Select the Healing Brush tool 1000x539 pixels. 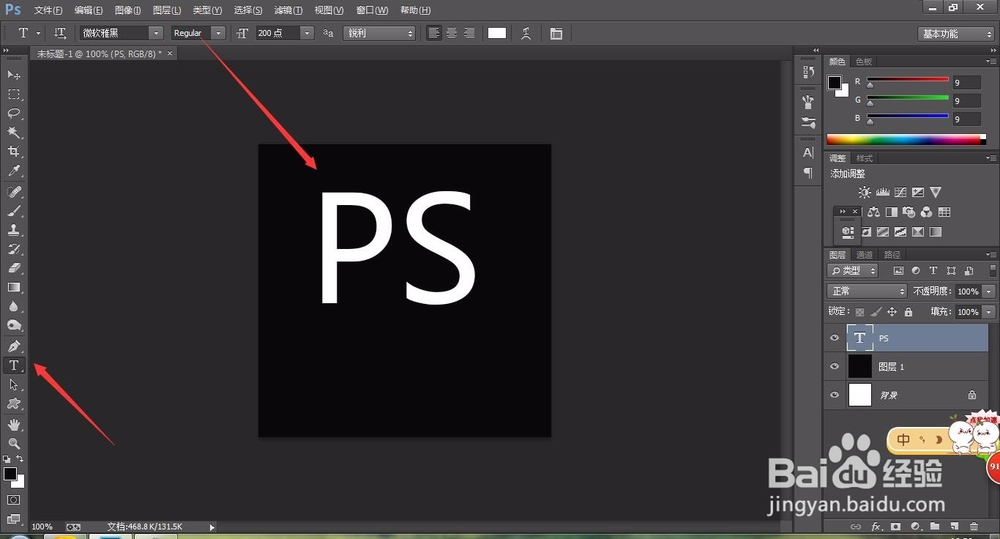point(13,192)
